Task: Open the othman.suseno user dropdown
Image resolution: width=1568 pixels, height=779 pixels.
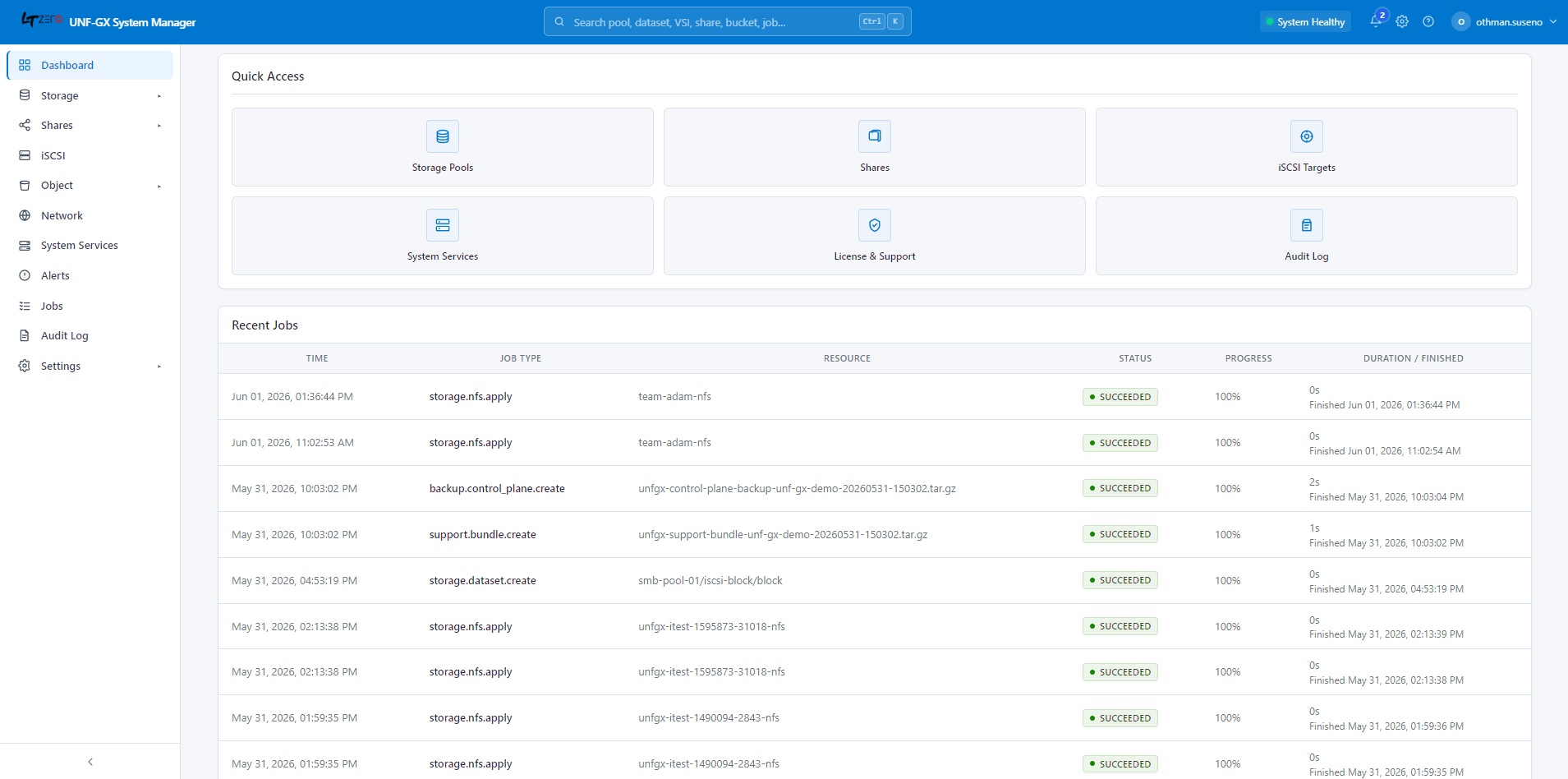Action: pos(1505,21)
